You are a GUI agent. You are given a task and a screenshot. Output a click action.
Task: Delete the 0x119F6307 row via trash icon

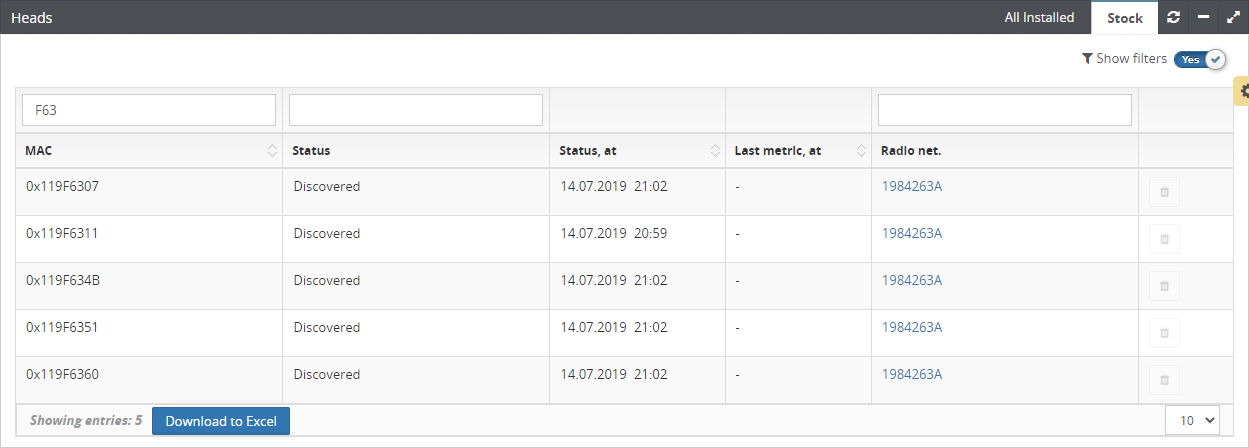[1164, 192]
